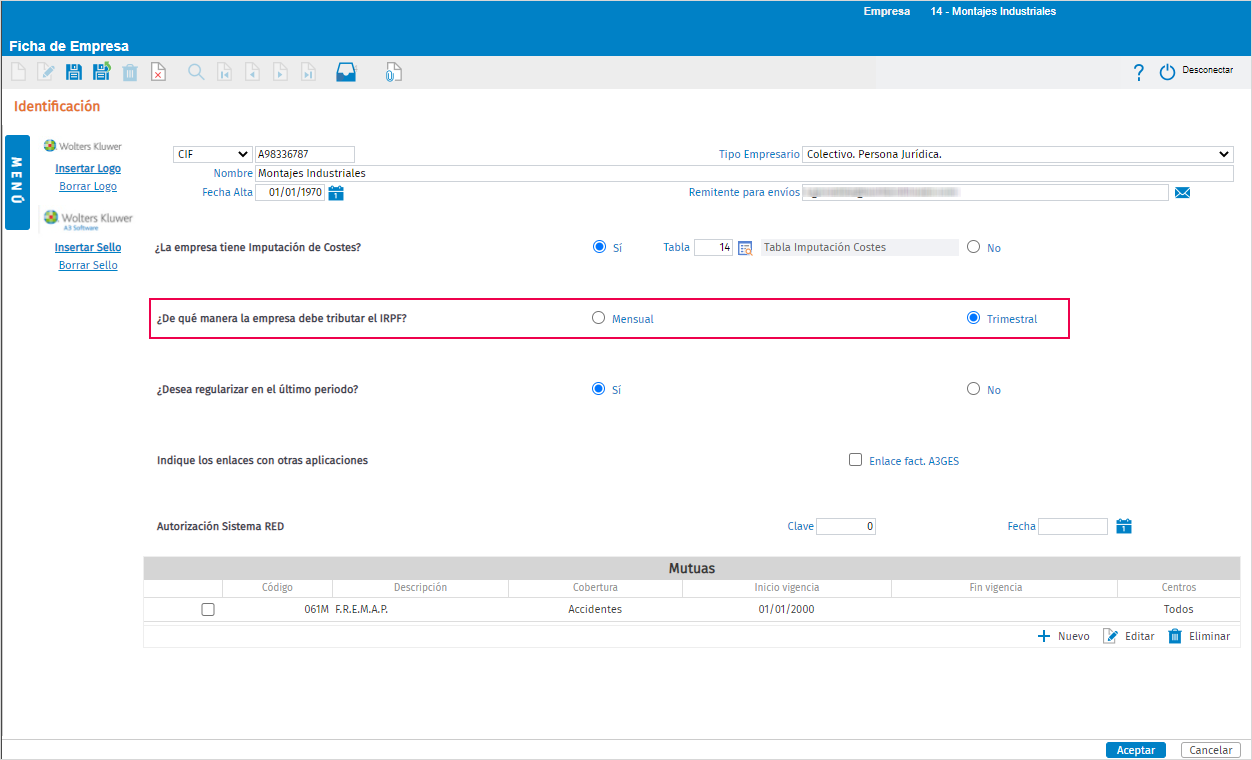
Task: Enable the Enlace fact. A3GES checkbox
Action: [855, 460]
